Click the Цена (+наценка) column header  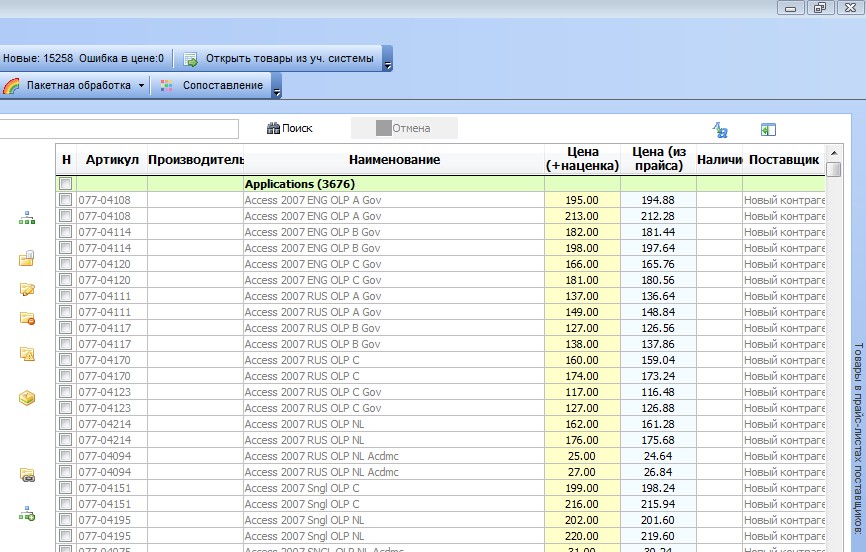pos(583,159)
